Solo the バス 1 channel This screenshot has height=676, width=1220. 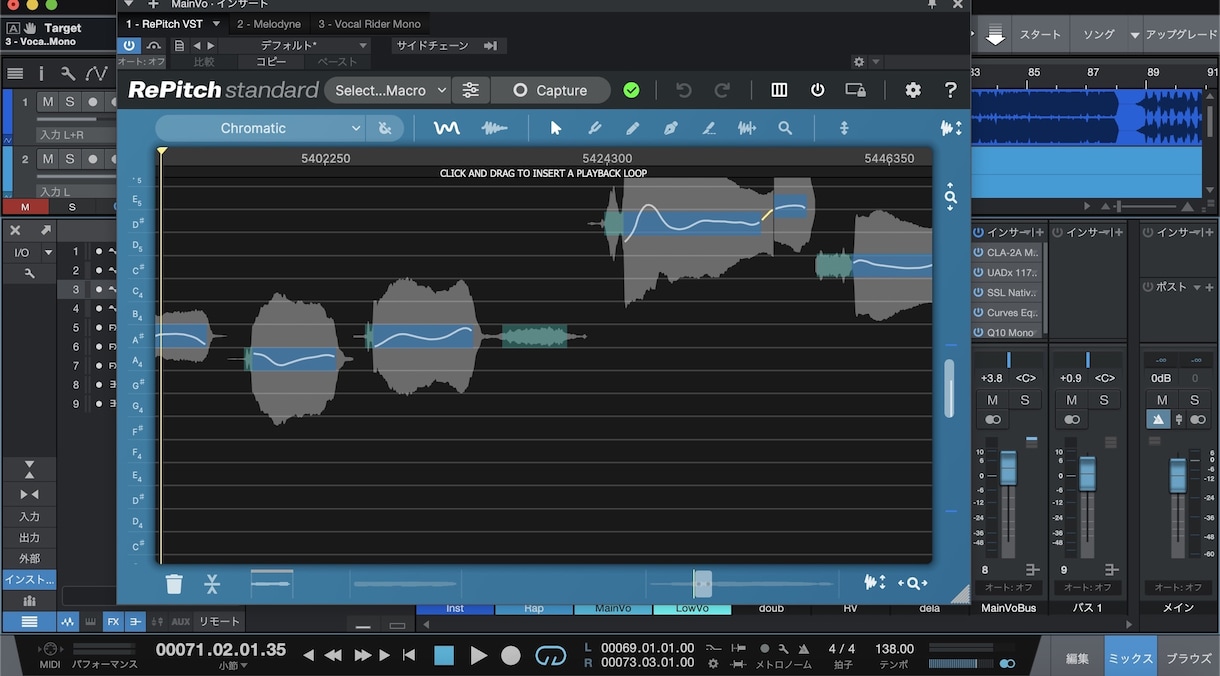(1104, 400)
